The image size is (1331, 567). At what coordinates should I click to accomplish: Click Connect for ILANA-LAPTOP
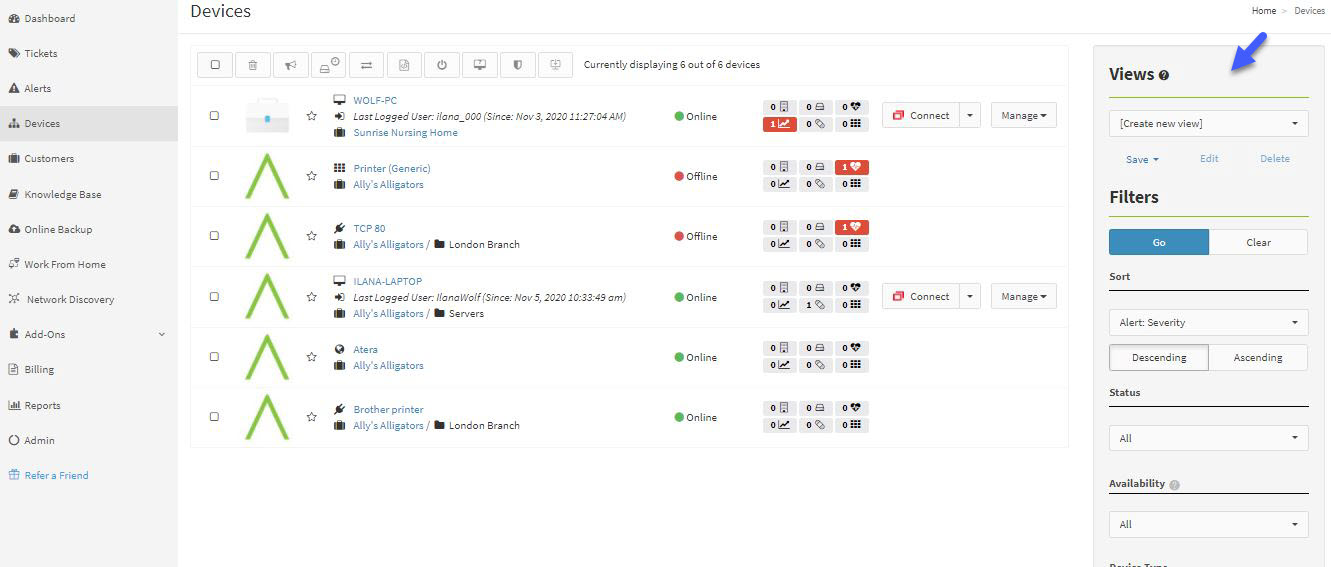tap(920, 296)
